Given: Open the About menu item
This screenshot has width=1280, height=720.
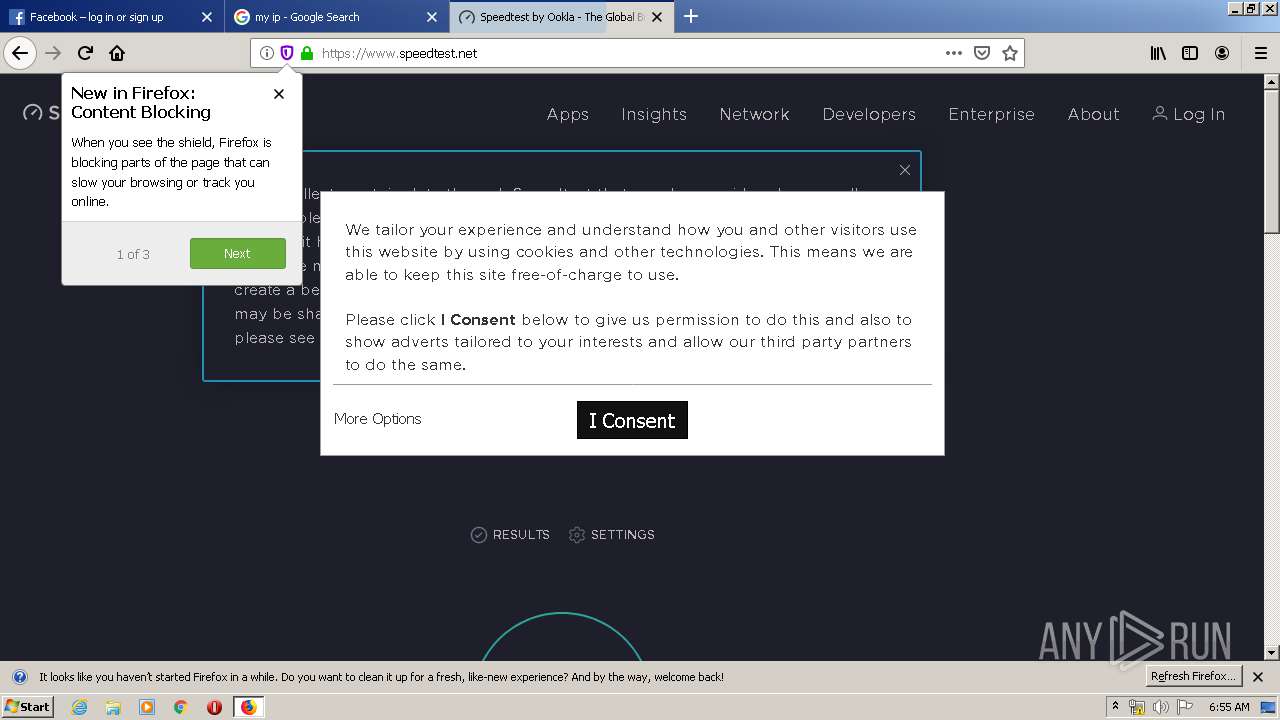Looking at the screenshot, I should pyautogui.click(x=1093, y=114).
